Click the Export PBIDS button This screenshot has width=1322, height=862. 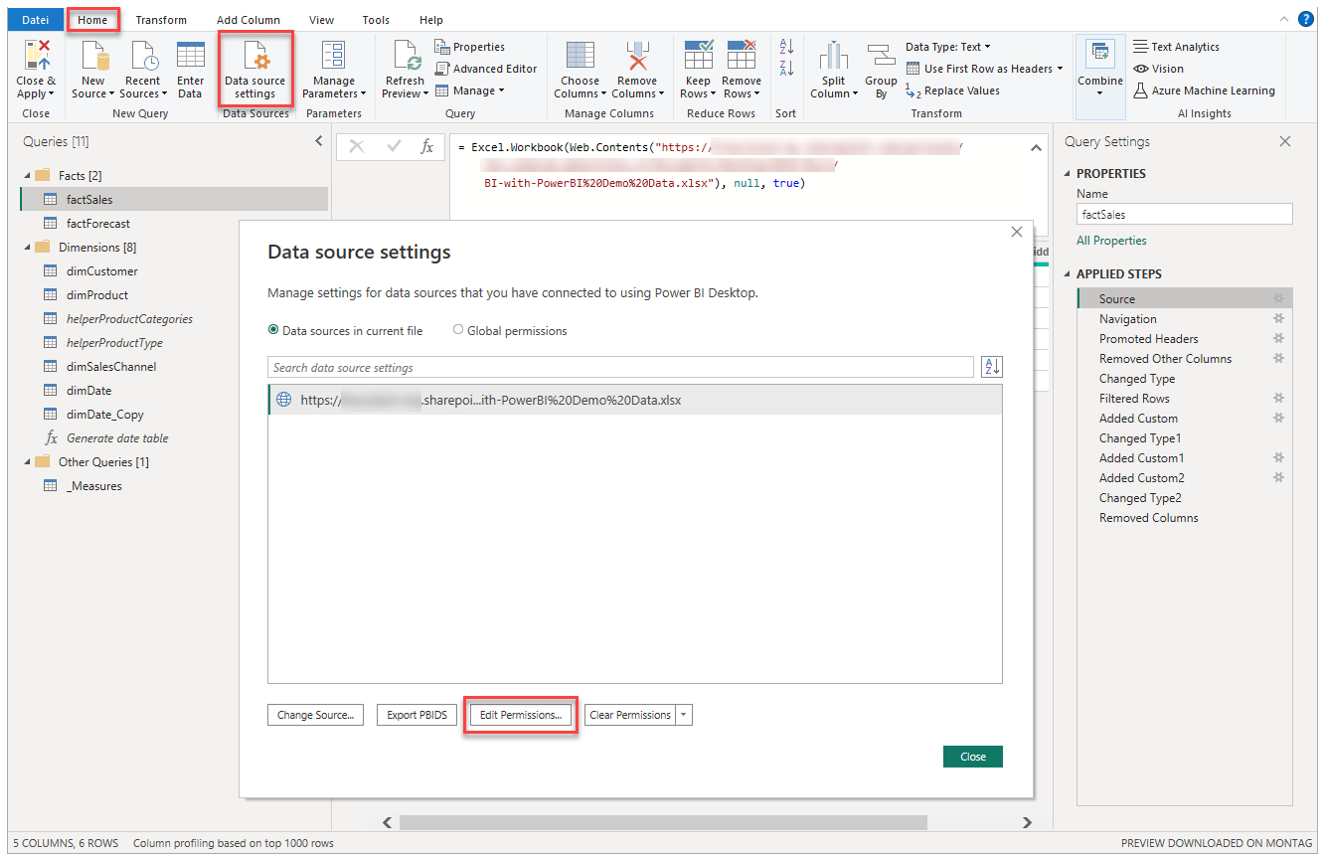point(417,715)
